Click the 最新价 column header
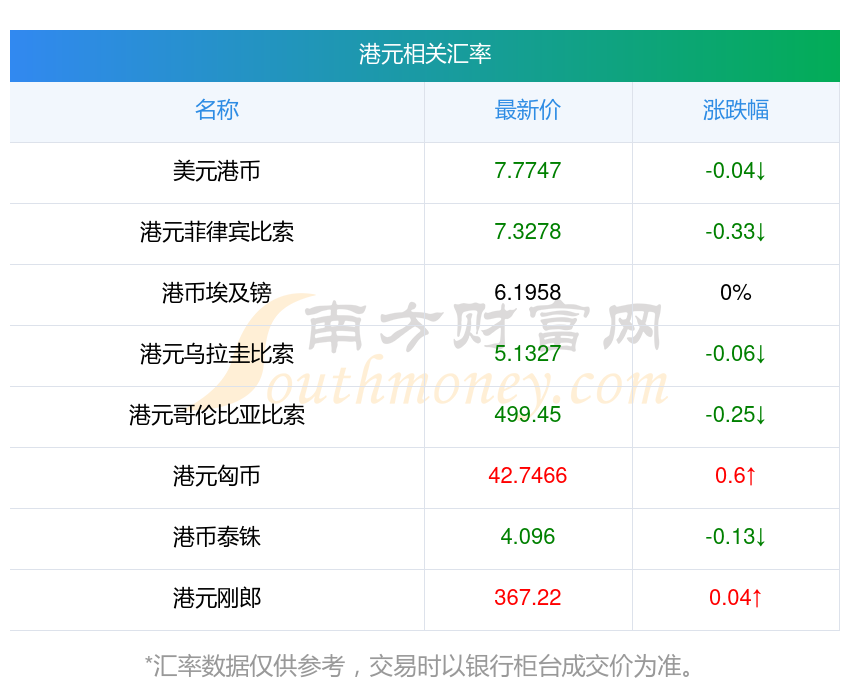 527,110
